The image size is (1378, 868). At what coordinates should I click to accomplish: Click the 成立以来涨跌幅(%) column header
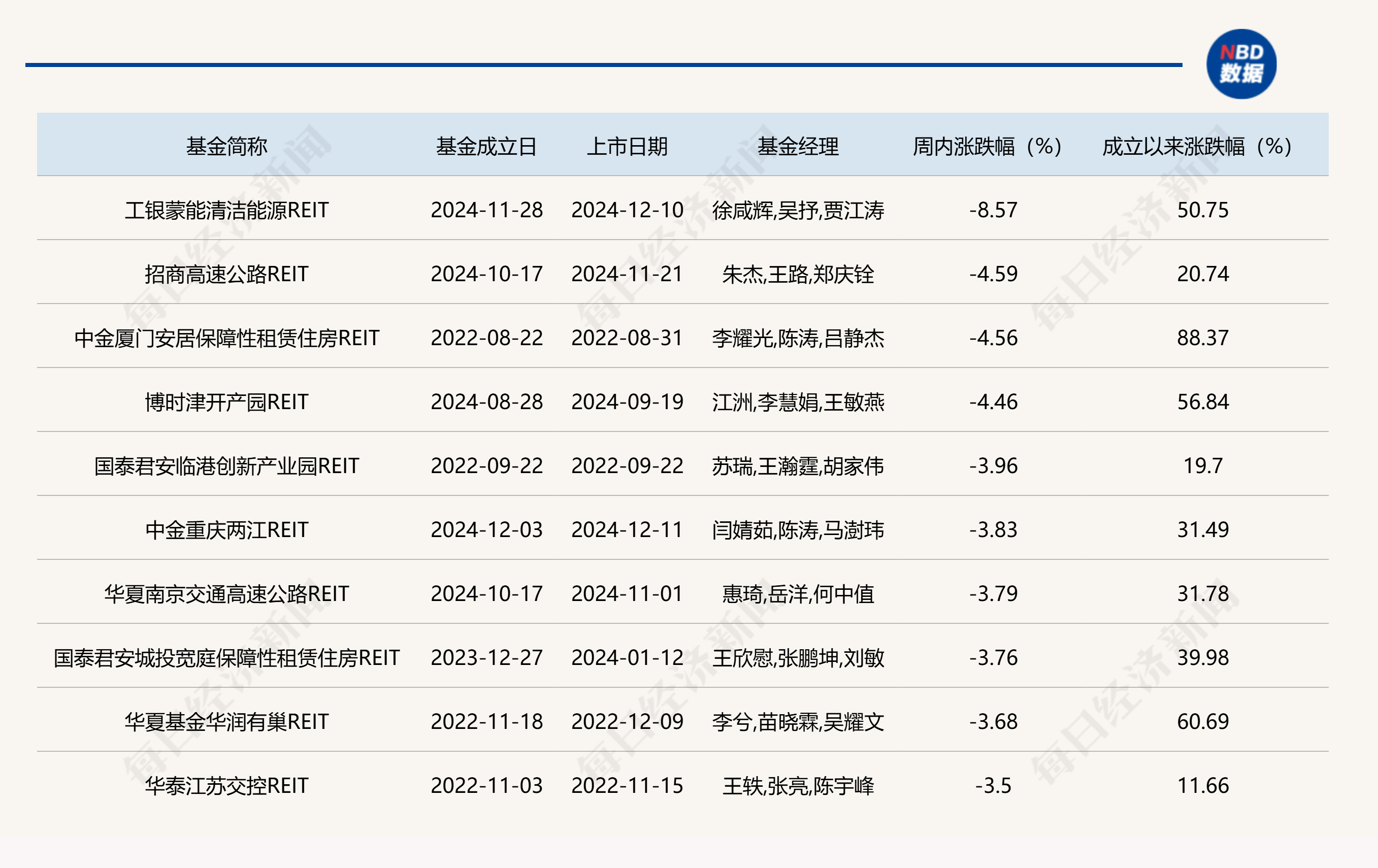[x=1197, y=147]
